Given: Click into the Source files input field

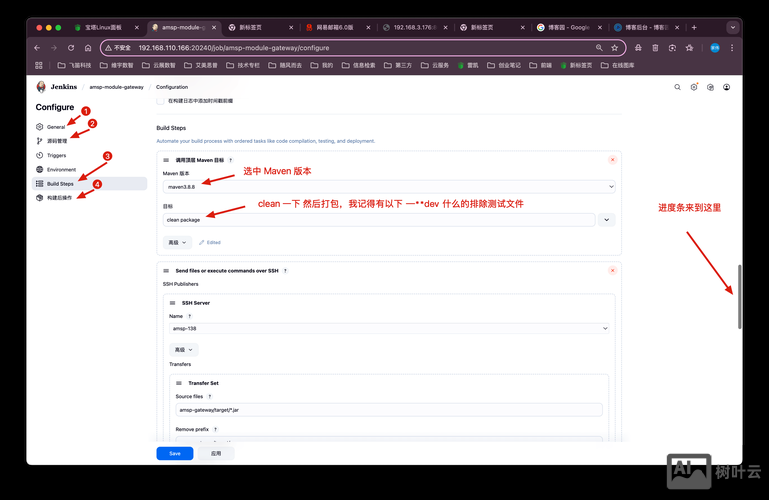Looking at the screenshot, I should (x=388, y=409).
